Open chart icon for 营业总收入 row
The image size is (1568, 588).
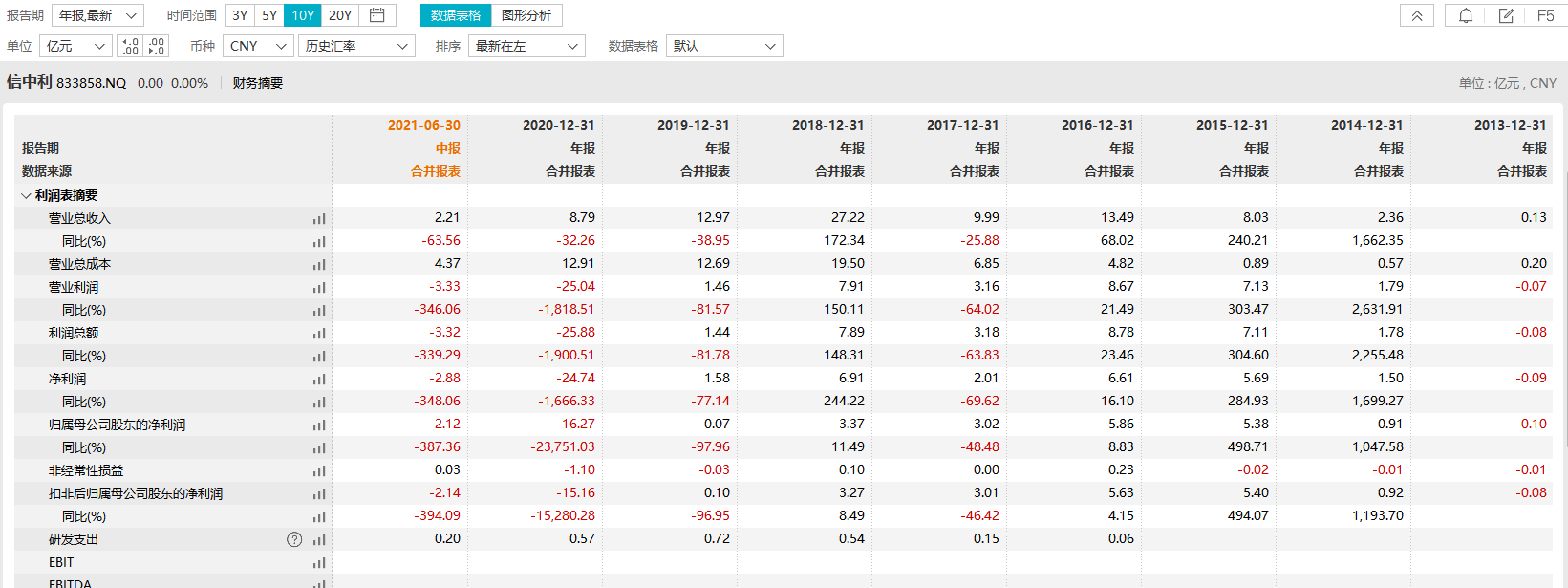[319, 219]
